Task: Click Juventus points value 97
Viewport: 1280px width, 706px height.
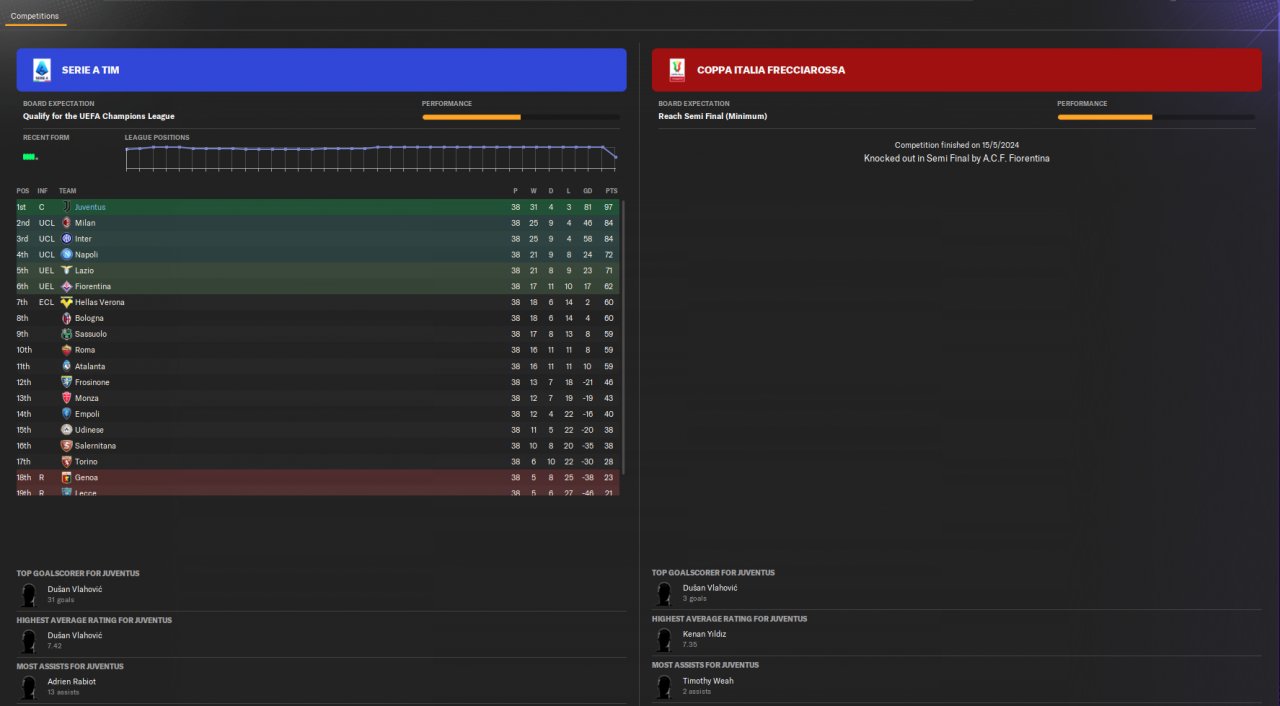Action: (608, 207)
